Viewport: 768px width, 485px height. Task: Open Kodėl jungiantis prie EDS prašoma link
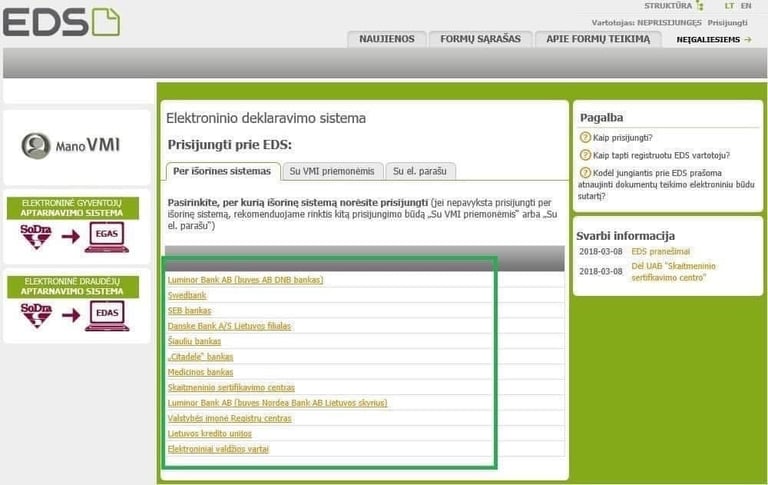666,184
